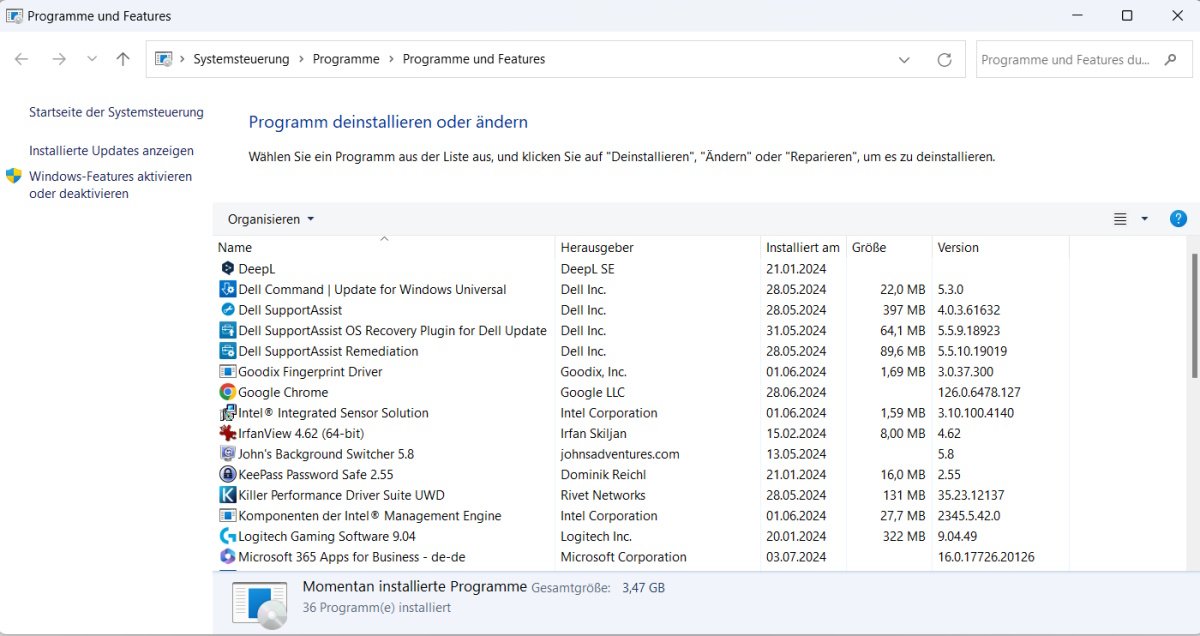Open the view options dropdown arrow
The height and width of the screenshot is (636, 1200).
pyautogui.click(x=1145, y=219)
